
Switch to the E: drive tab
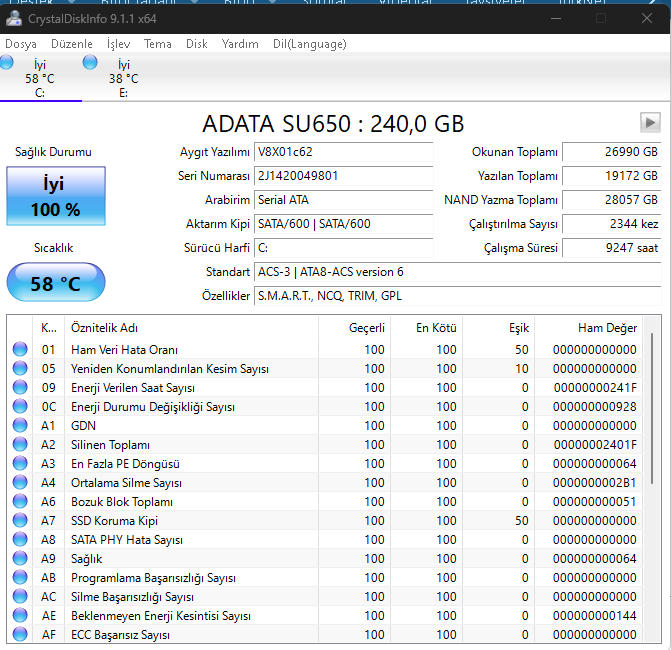[123, 78]
